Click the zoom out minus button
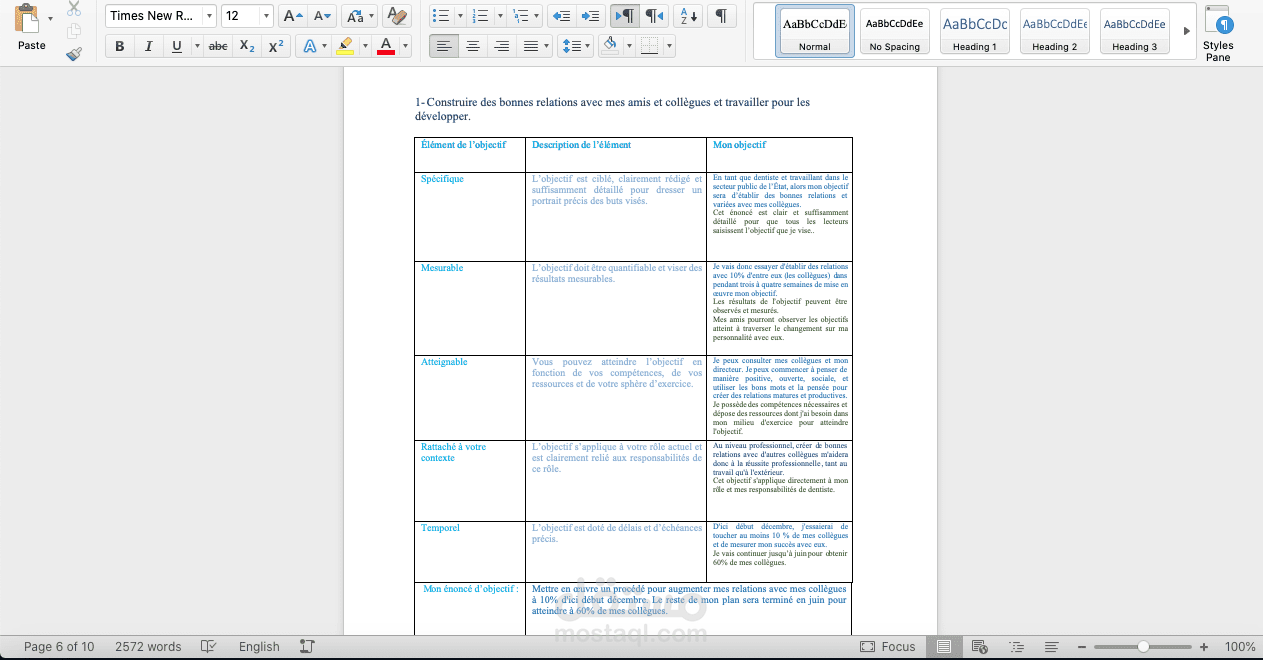 [x=1084, y=647]
